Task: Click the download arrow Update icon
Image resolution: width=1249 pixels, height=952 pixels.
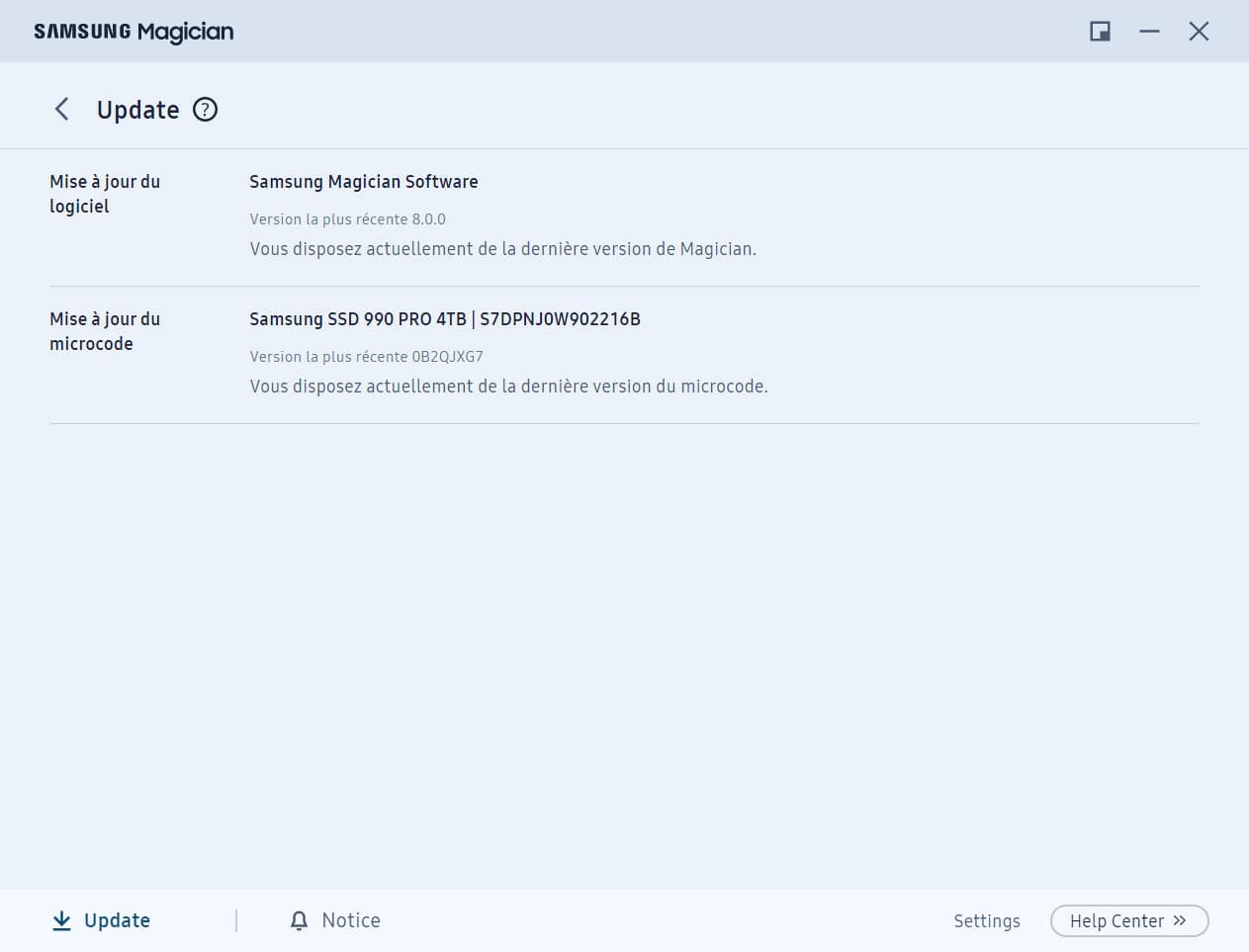Action: [x=61, y=920]
